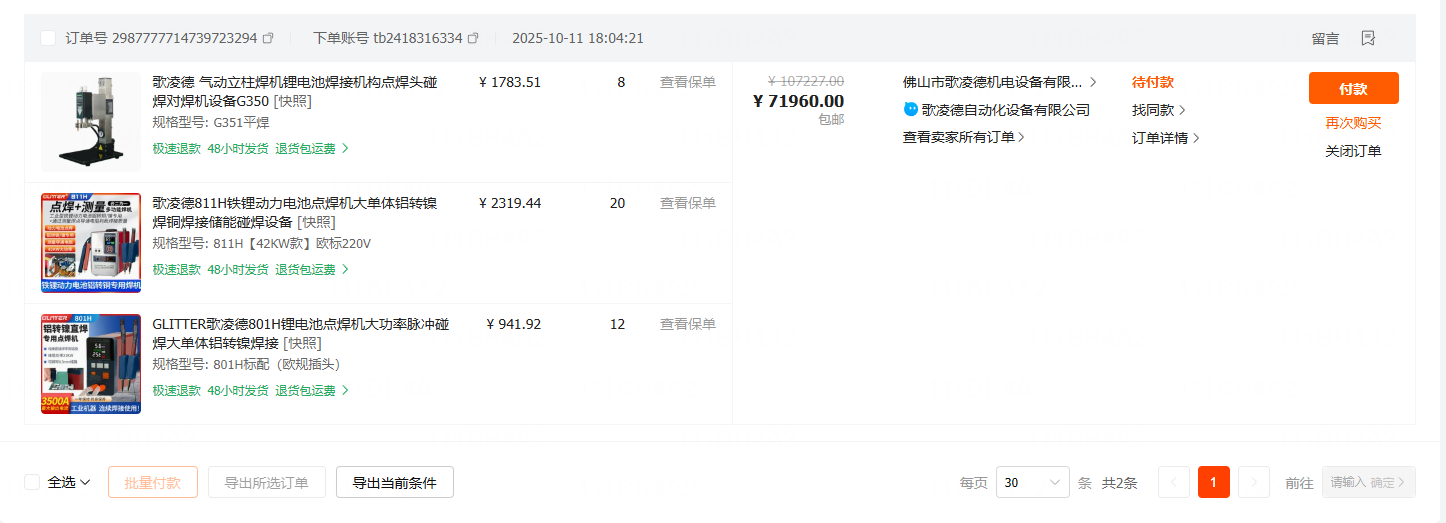Click 导出当前条件 export button
Image resolution: width=1446 pixels, height=523 pixels.
394,482
